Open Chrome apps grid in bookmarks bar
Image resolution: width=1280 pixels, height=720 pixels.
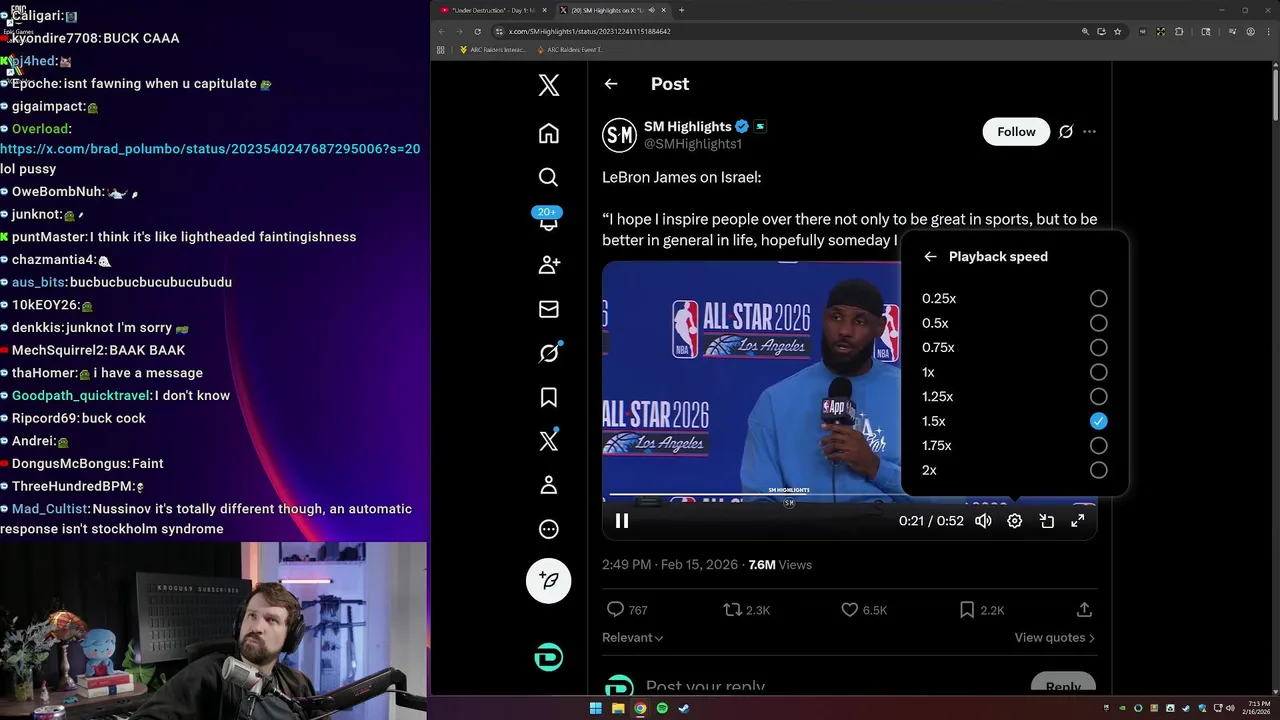[440, 49]
